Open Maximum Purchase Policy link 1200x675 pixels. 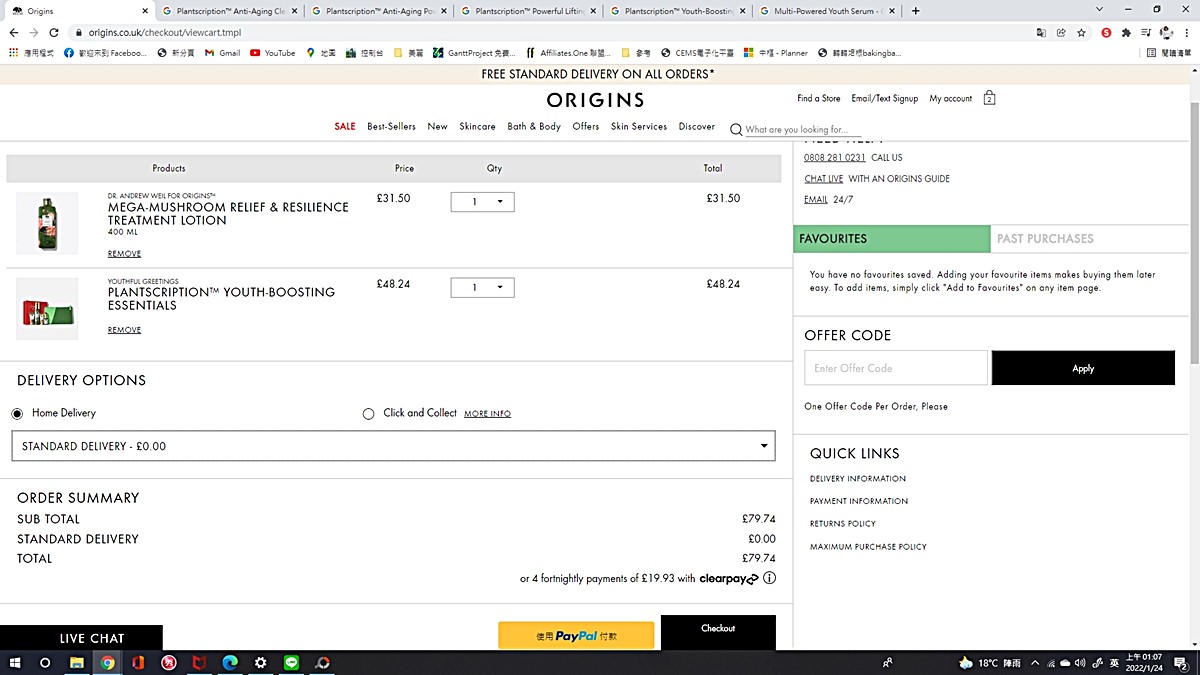pyautogui.click(x=868, y=547)
